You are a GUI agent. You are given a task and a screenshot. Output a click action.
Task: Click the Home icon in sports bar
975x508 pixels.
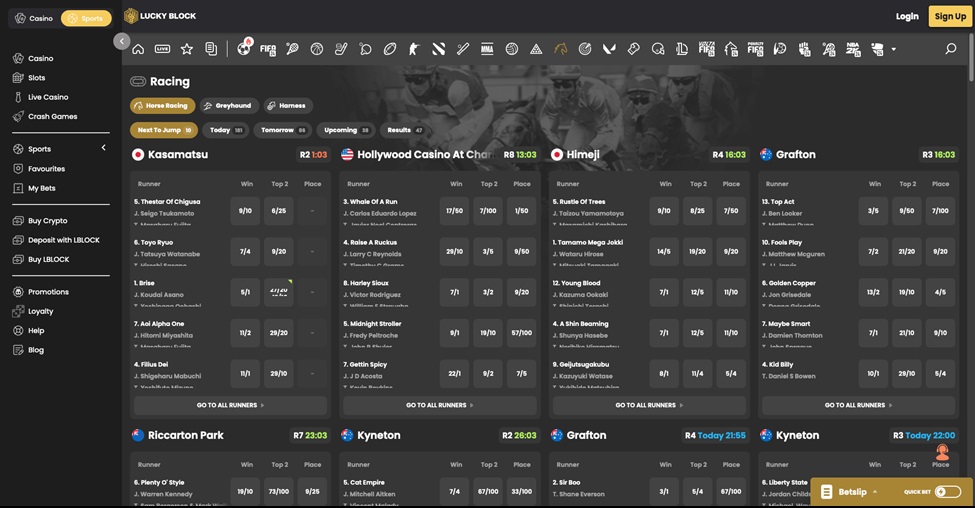[138, 49]
